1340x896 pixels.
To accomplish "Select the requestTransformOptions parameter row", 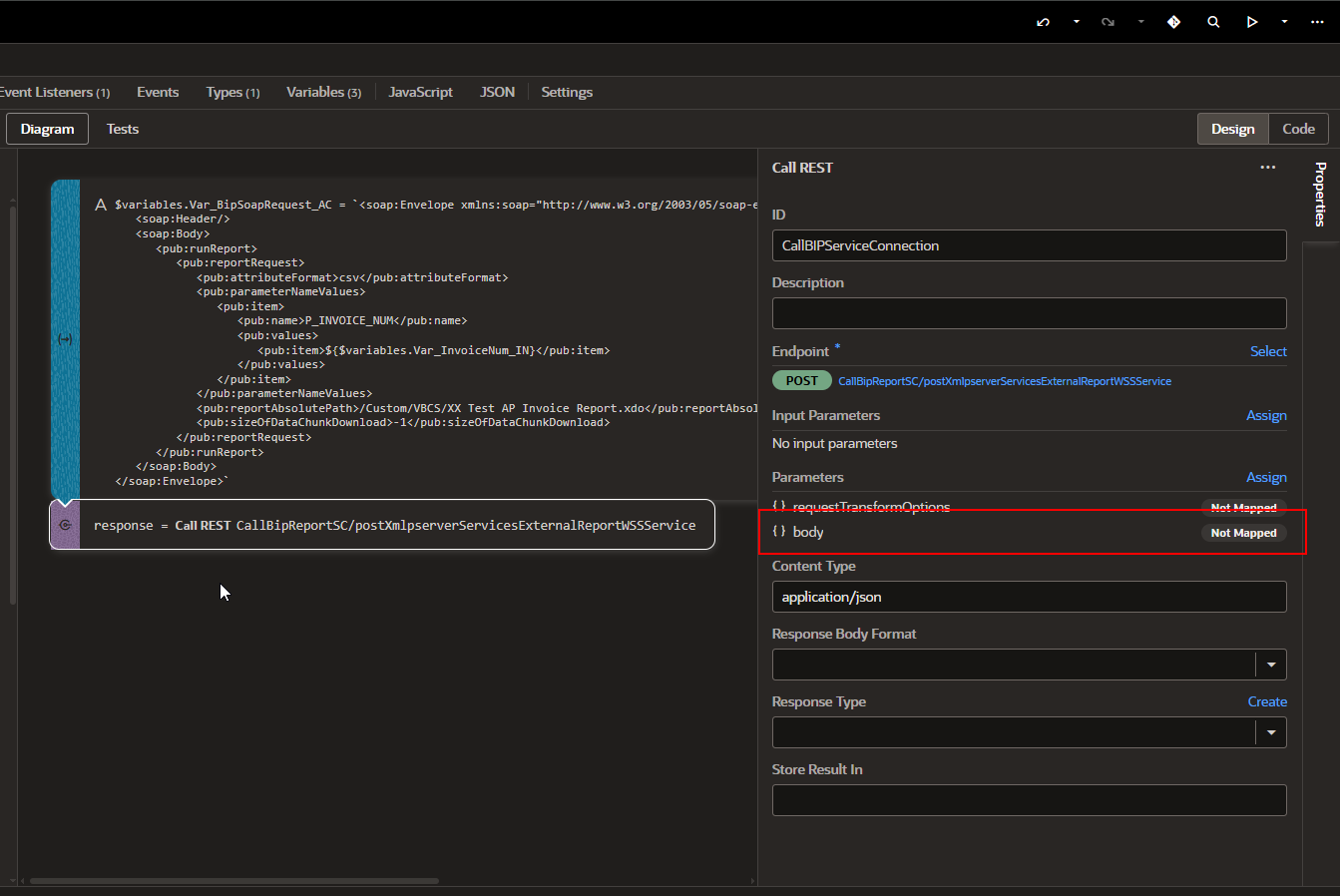I will point(1029,506).
